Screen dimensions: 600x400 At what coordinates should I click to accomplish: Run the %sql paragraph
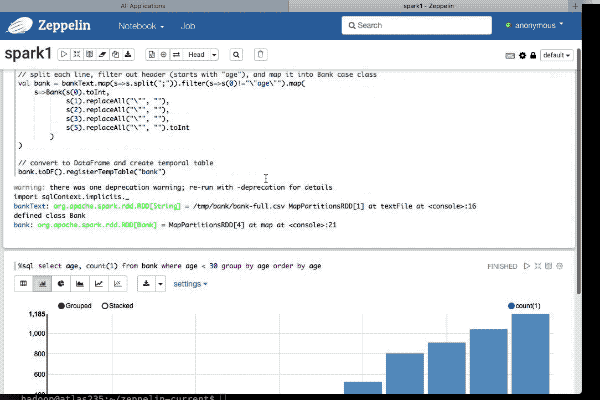coord(527,266)
